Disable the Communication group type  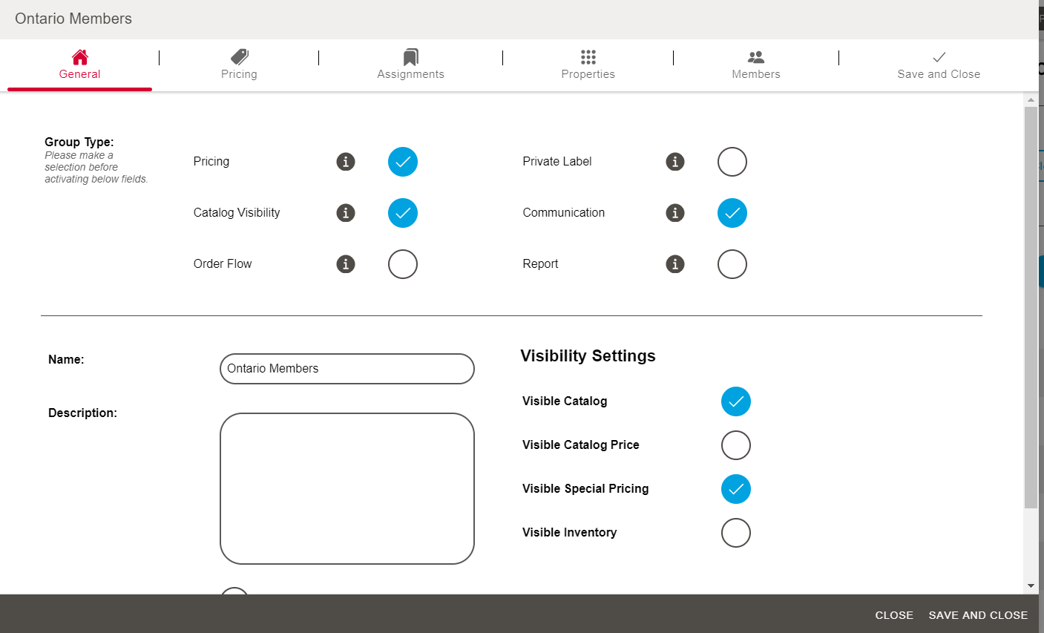click(732, 212)
